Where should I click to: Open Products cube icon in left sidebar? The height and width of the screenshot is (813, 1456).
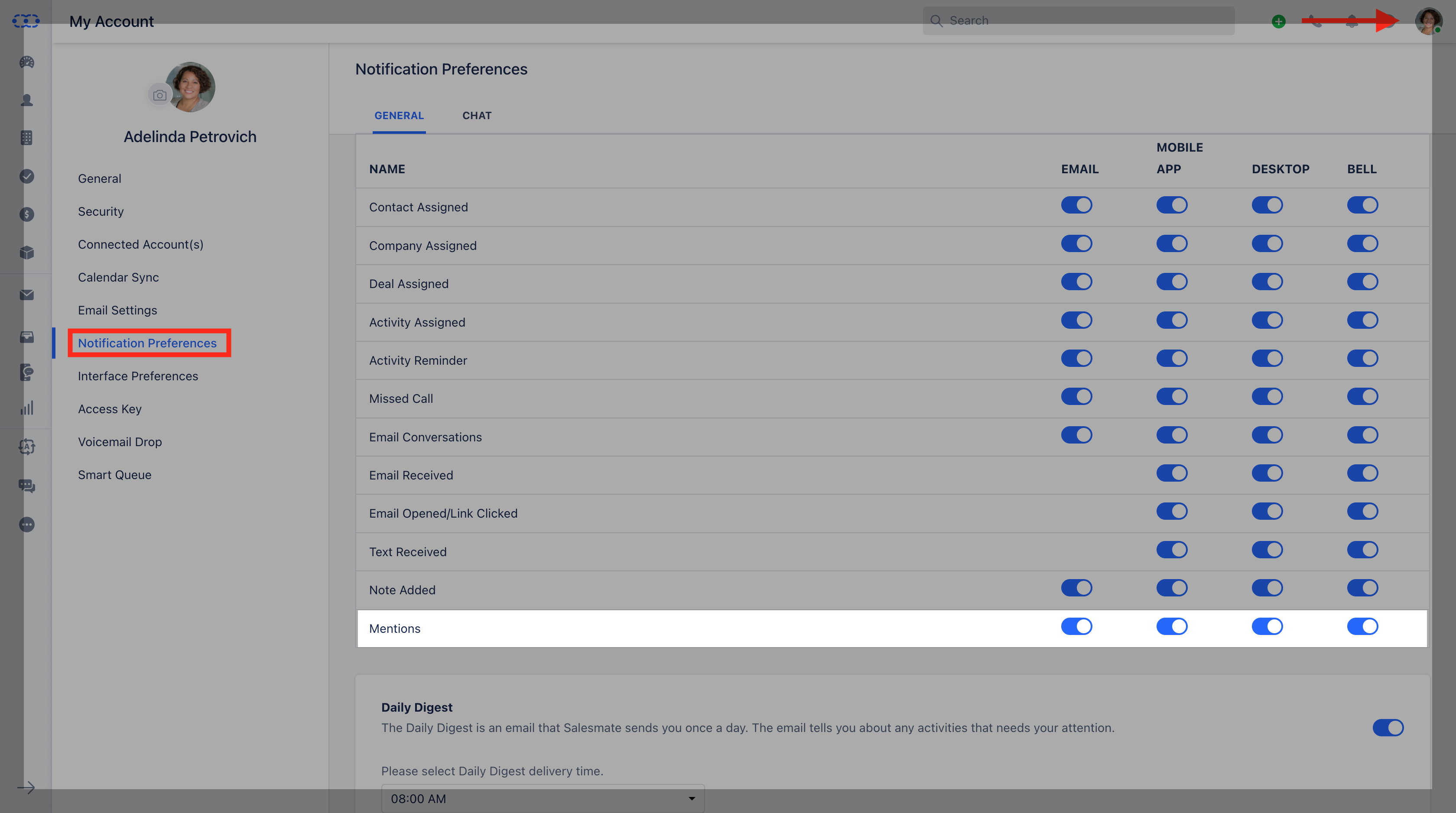coord(26,253)
